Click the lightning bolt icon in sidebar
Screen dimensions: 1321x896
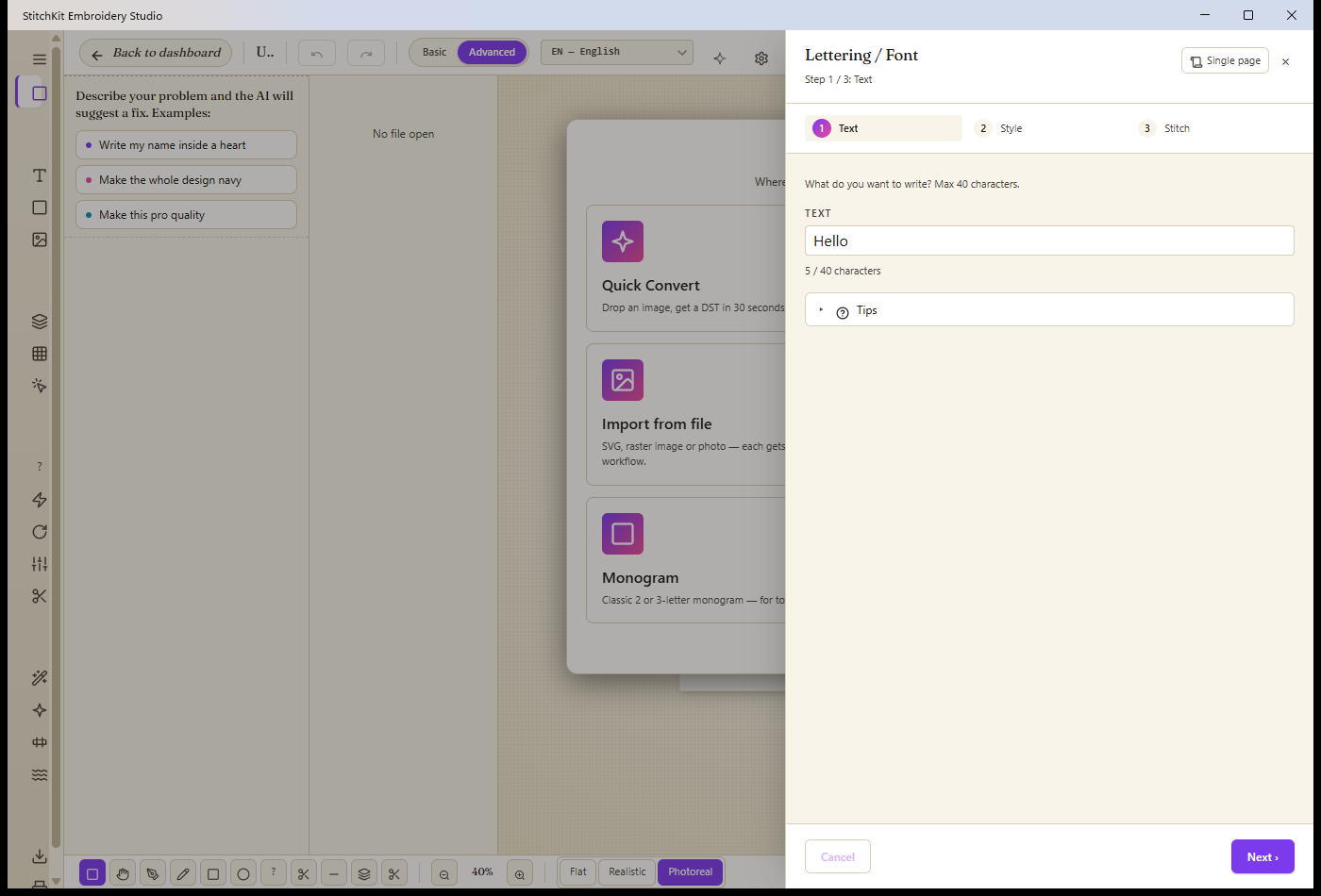40,500
